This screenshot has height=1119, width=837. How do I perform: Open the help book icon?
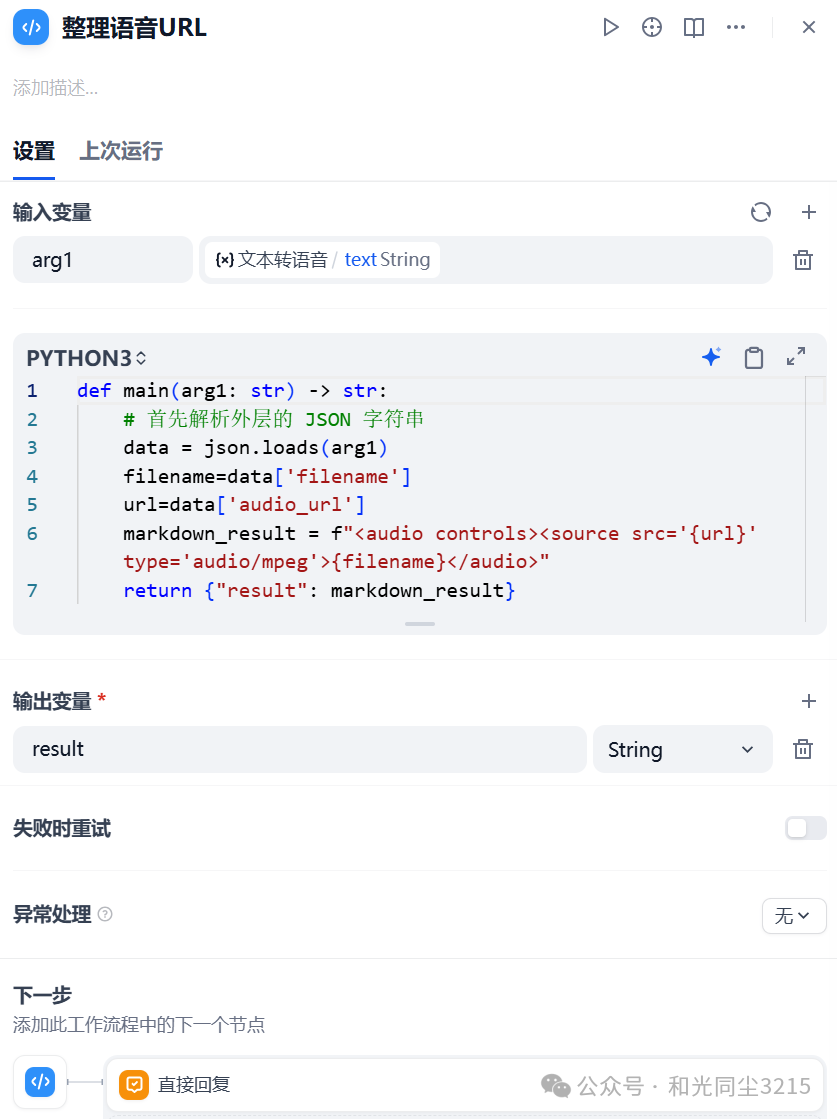694,28
